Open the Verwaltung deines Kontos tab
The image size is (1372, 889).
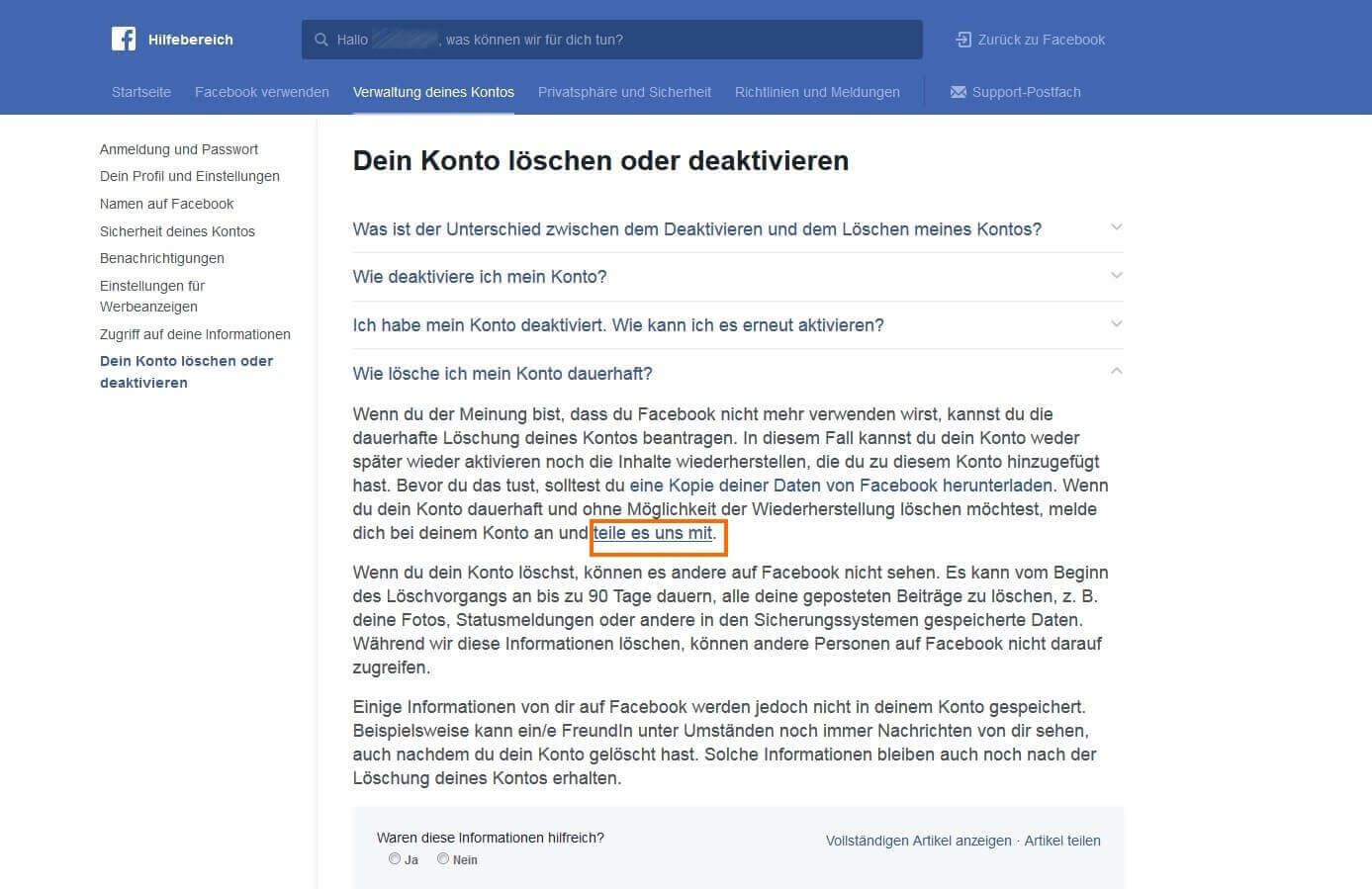pyautogui.click(x=433, y=92)
